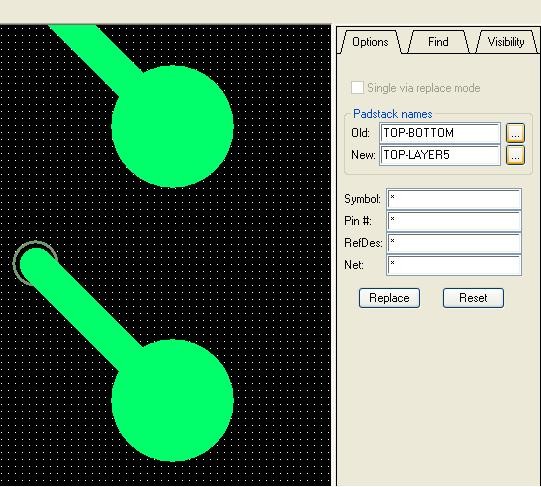Click into the Pin # input field
Viewport: 541px width, 487px height.
pos(454,221)
